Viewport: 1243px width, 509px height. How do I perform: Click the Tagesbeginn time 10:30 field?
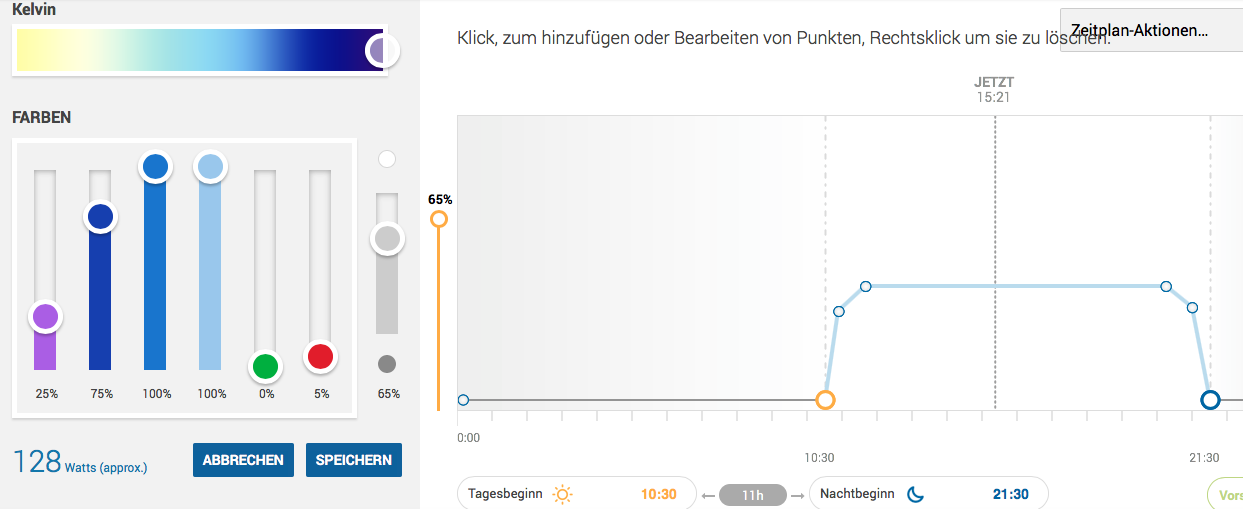pos(658,494)
